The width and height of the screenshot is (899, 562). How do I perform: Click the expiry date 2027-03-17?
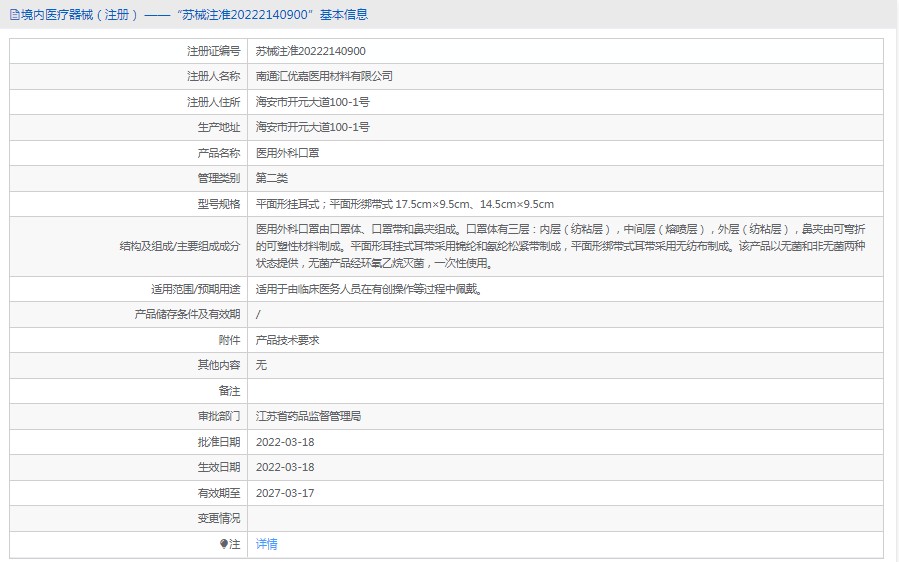click(x=285, y=493)
